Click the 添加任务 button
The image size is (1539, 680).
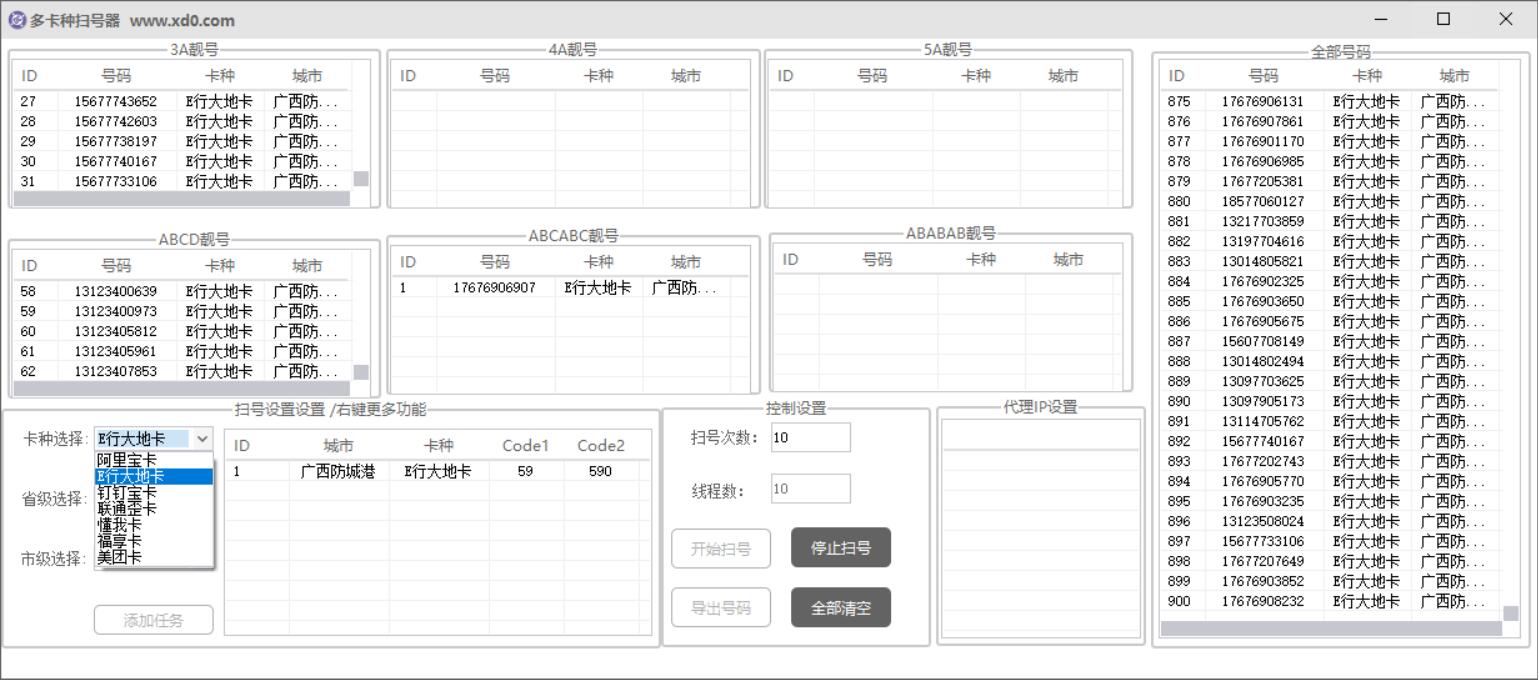[154, 620]
